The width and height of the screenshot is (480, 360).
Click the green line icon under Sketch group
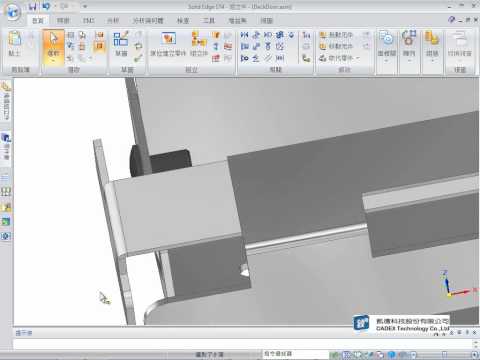tap(138, 58)
